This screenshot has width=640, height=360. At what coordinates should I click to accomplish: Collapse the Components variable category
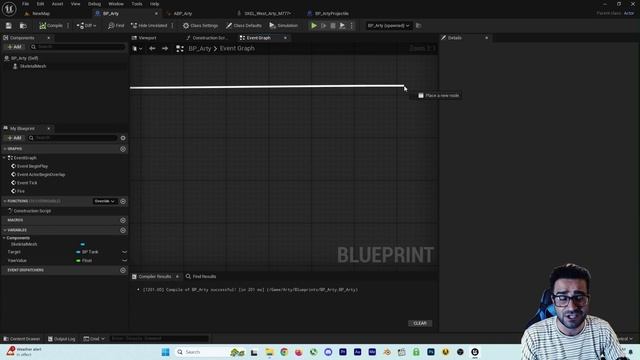pyautogui.click(x=4, y=238)
